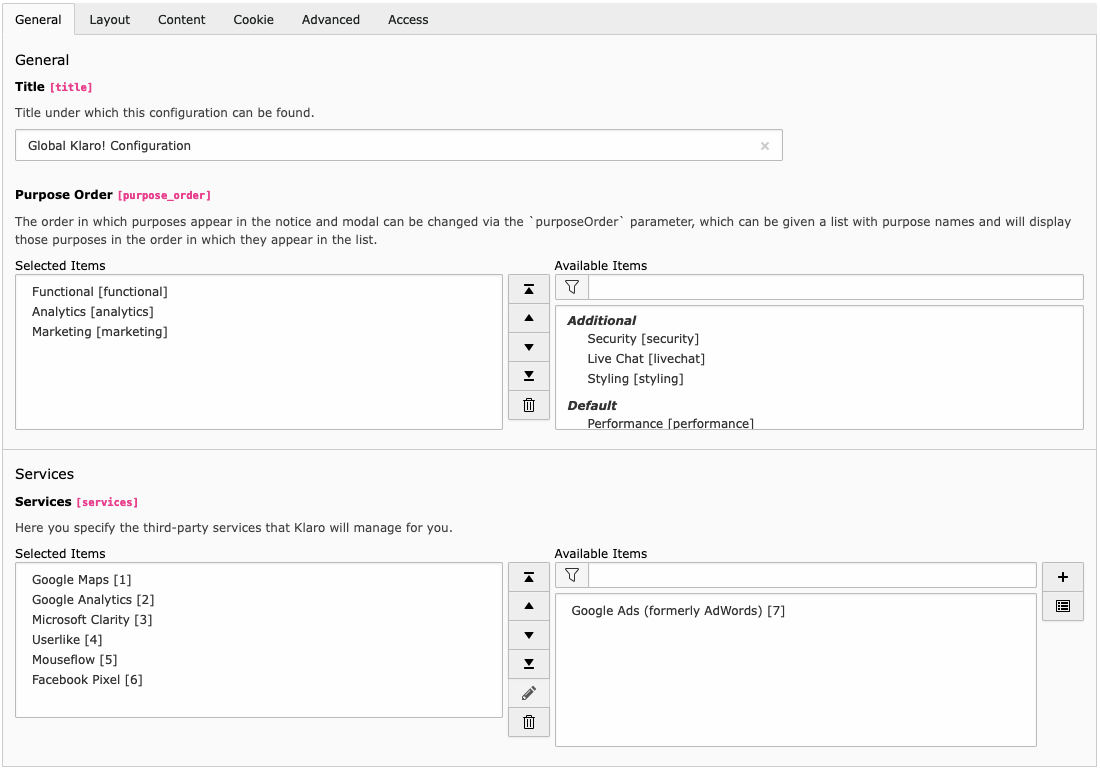Open the Cookie tab

point(253,19)
